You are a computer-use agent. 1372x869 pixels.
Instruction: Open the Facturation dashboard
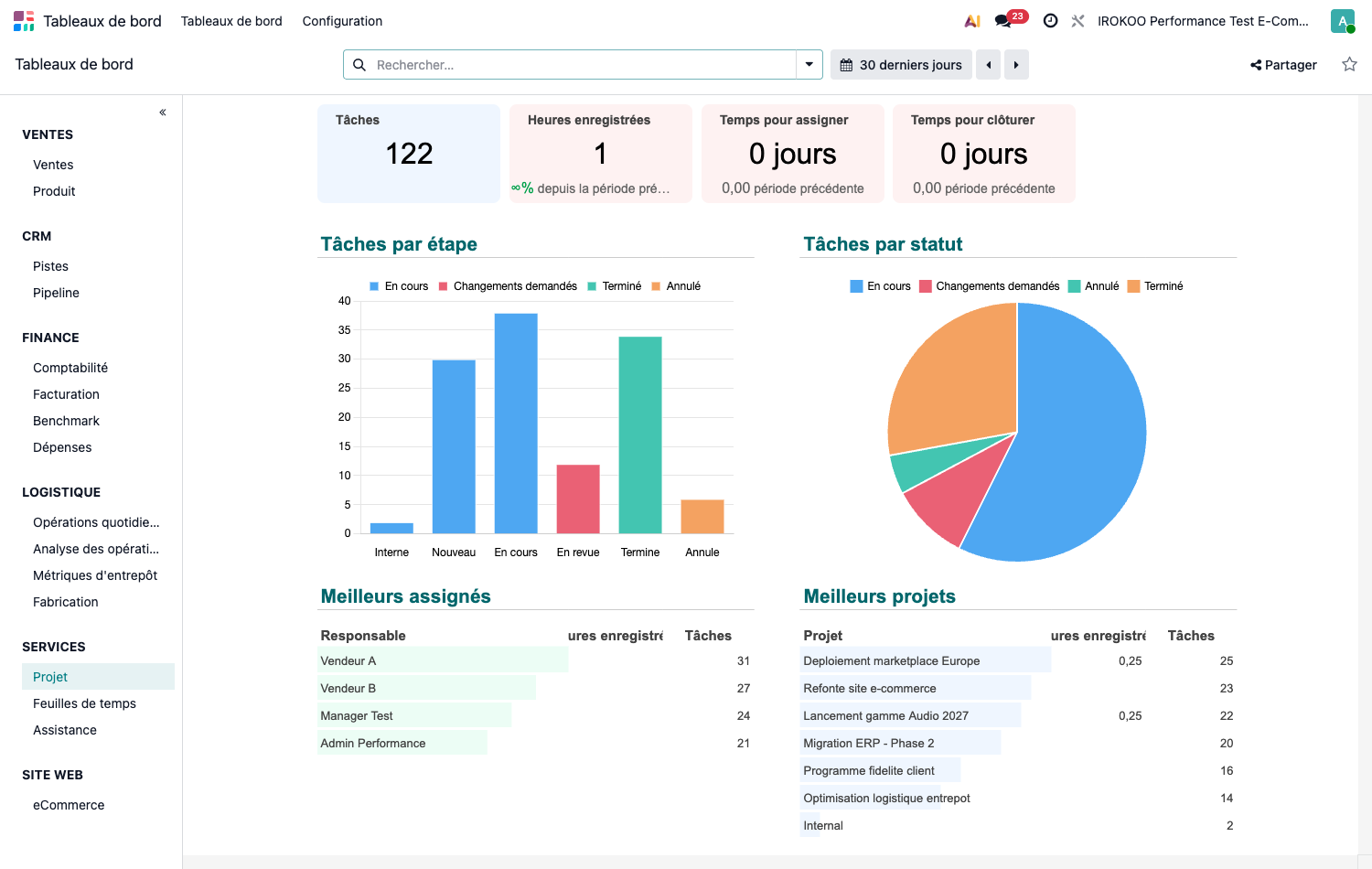click(x=66, y=394)
